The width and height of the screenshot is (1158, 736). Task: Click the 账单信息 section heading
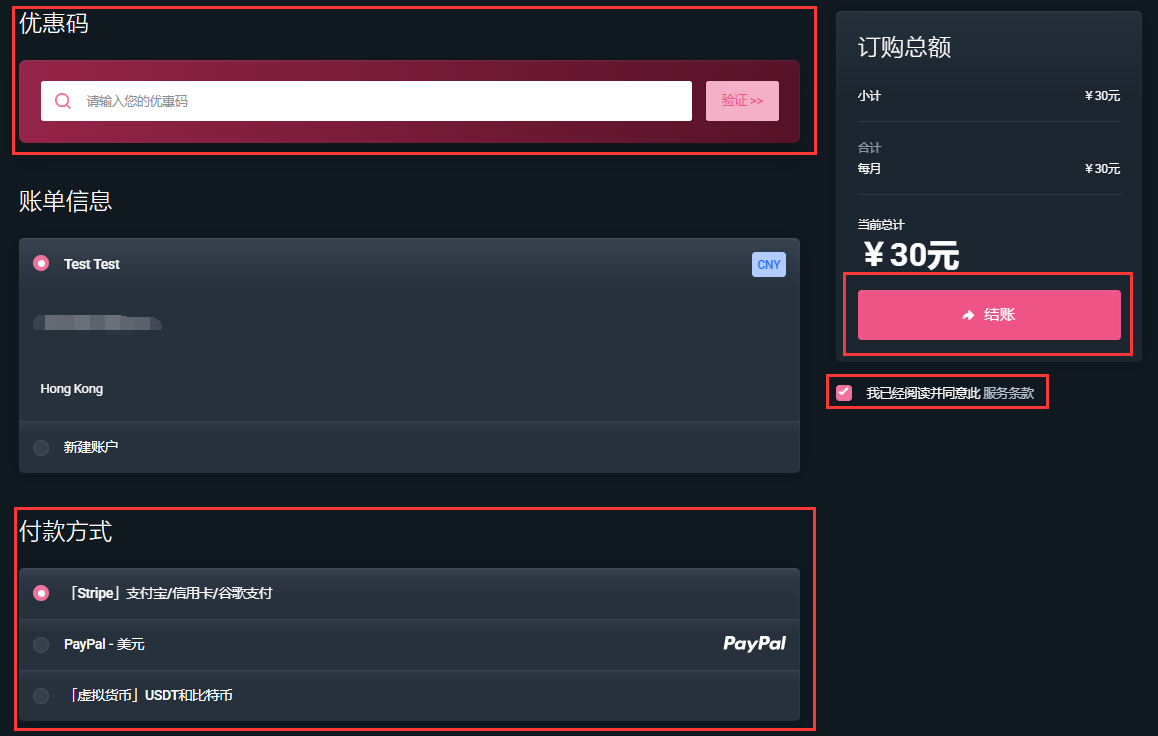(x=65, y=201)
